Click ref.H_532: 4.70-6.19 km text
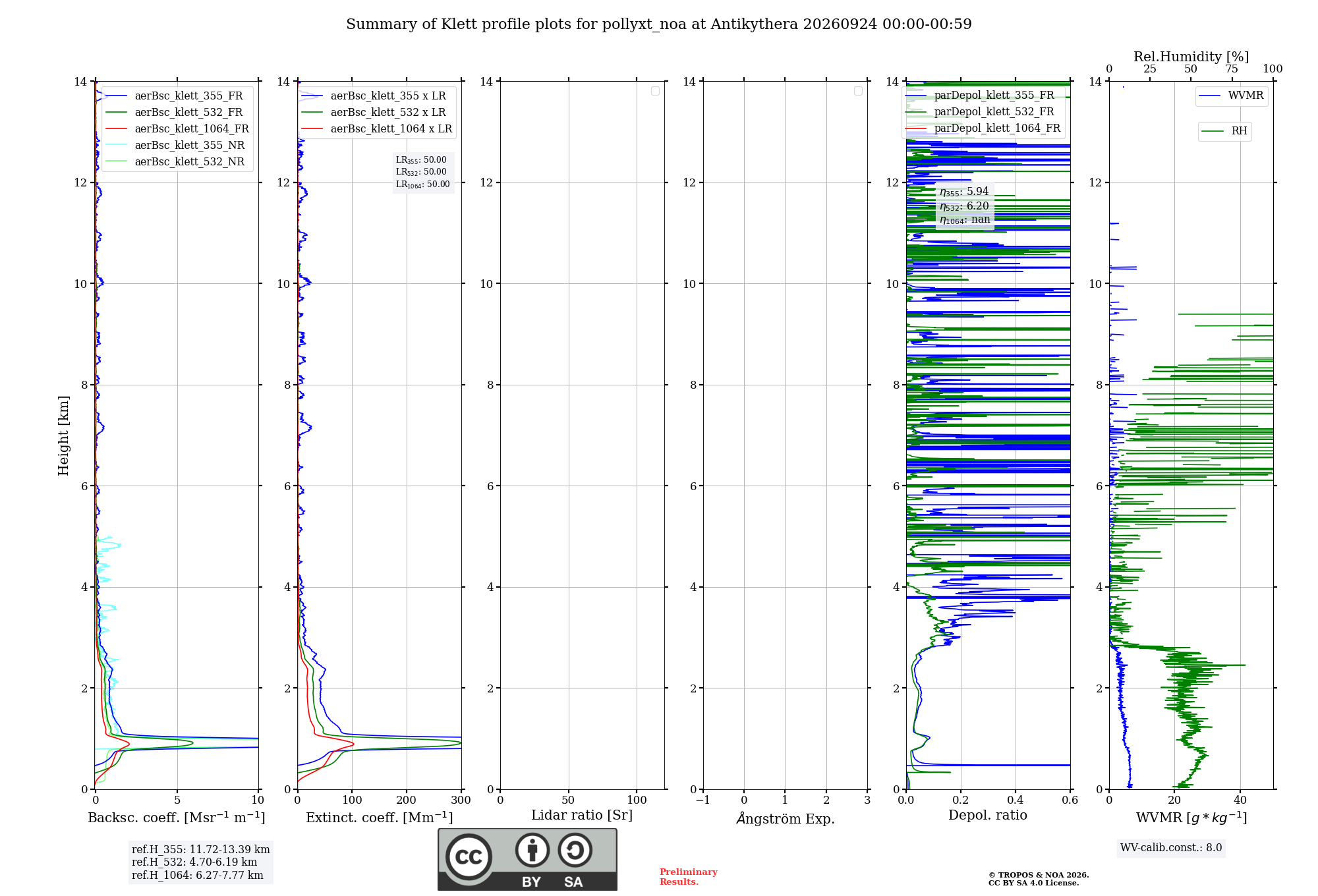Image resolution: width=1318 pixels, height=896 pixels. pyautogui.click(x=194, y=862)
